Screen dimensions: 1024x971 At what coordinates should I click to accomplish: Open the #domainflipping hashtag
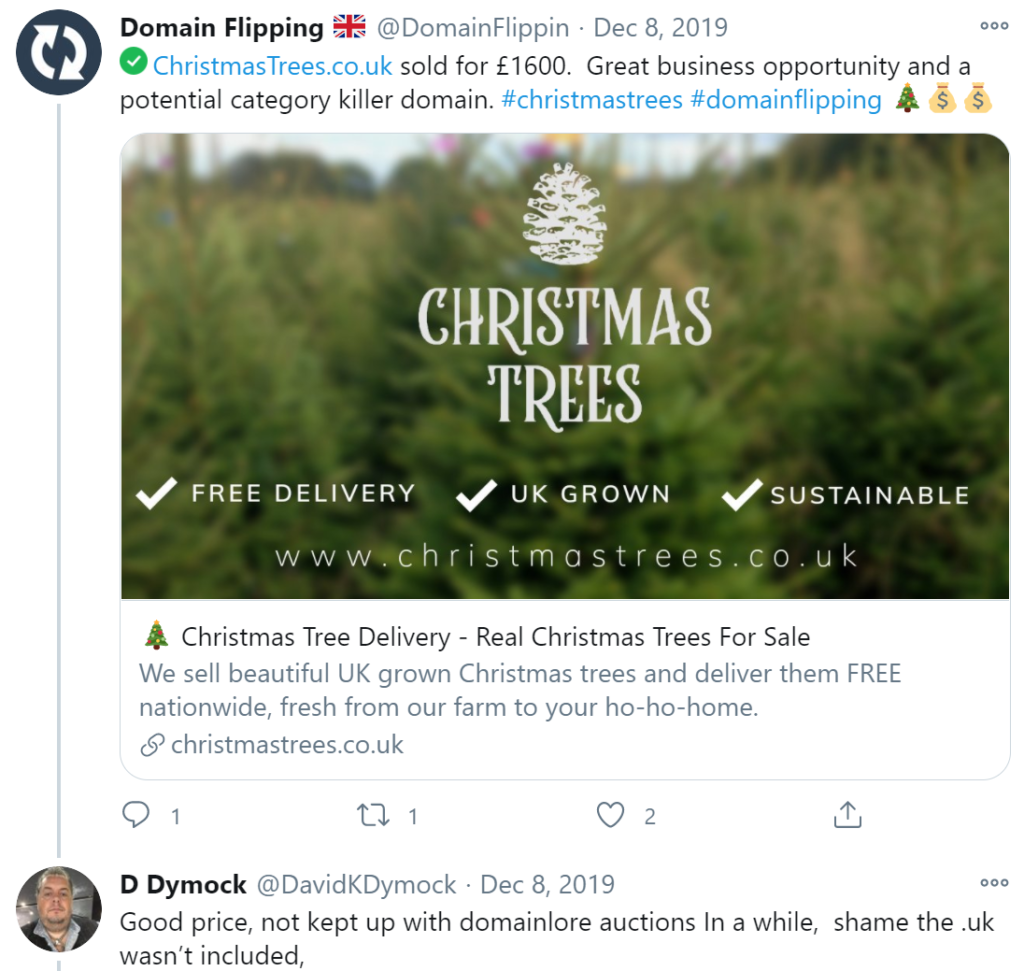pyautogui.click(x=786, y=100)
